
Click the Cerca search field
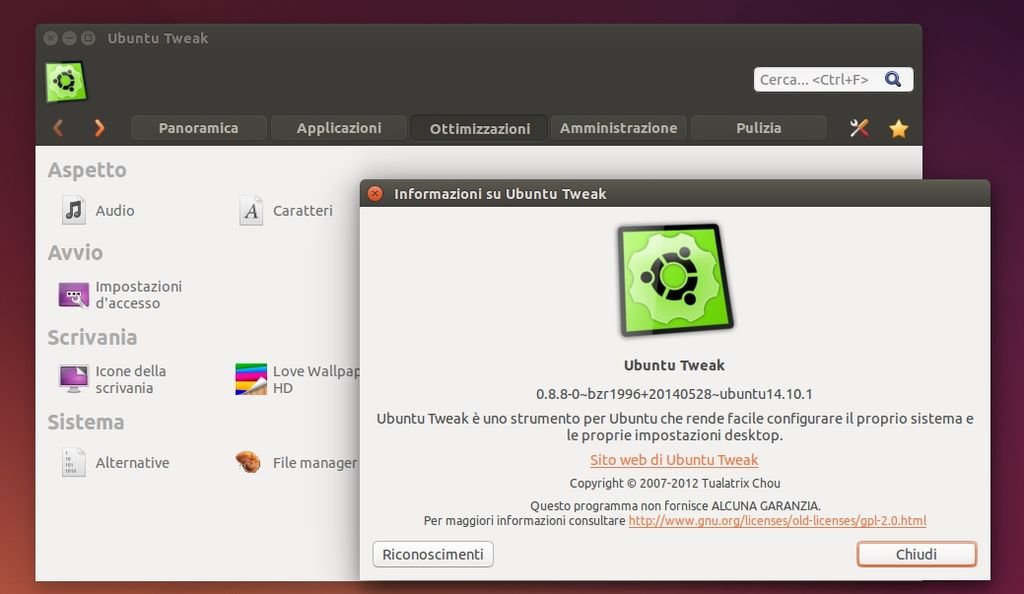click(x=833, y=80)
